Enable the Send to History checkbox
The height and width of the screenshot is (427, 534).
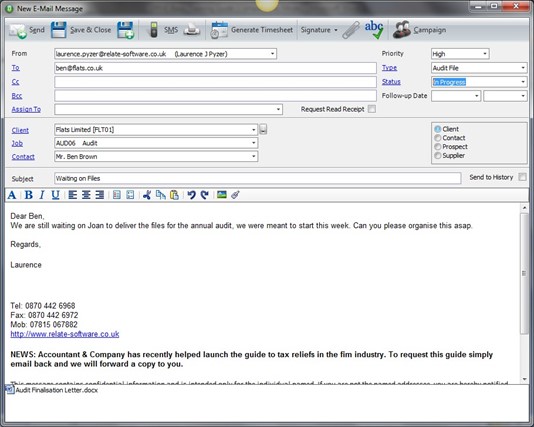[x=522, y=177]
